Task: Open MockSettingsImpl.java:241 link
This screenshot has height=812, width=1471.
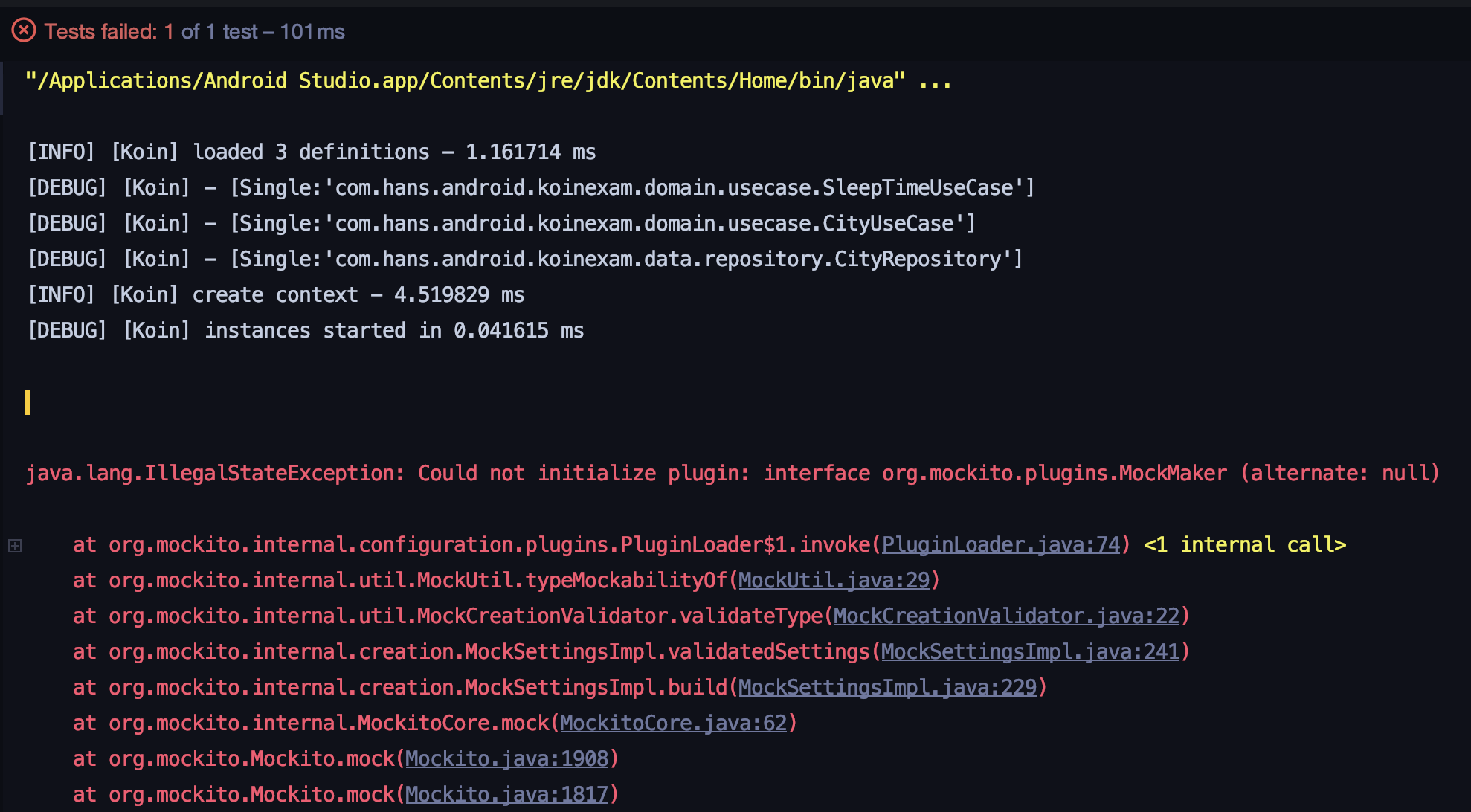Action: click(x=1030, y=652)
